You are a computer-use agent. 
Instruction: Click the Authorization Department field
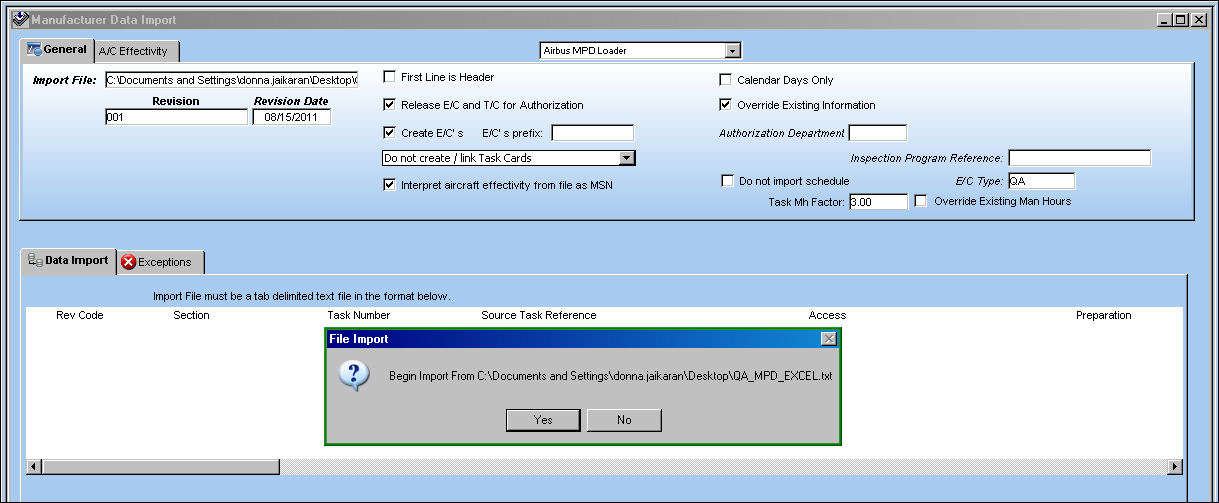coord(877,133)
